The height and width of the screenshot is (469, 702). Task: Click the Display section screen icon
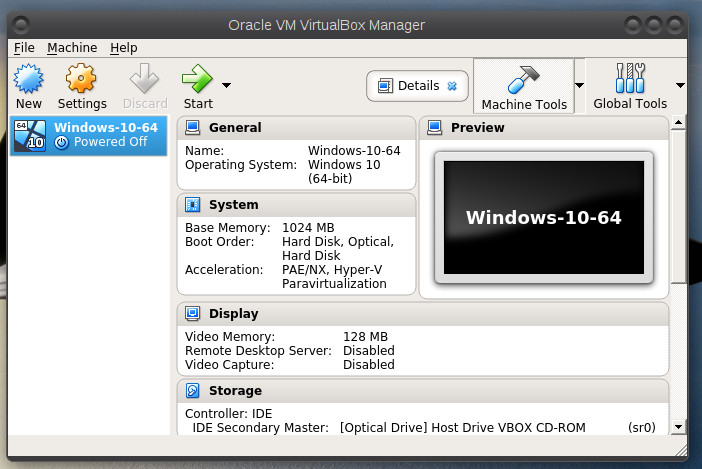click(193, 313)
